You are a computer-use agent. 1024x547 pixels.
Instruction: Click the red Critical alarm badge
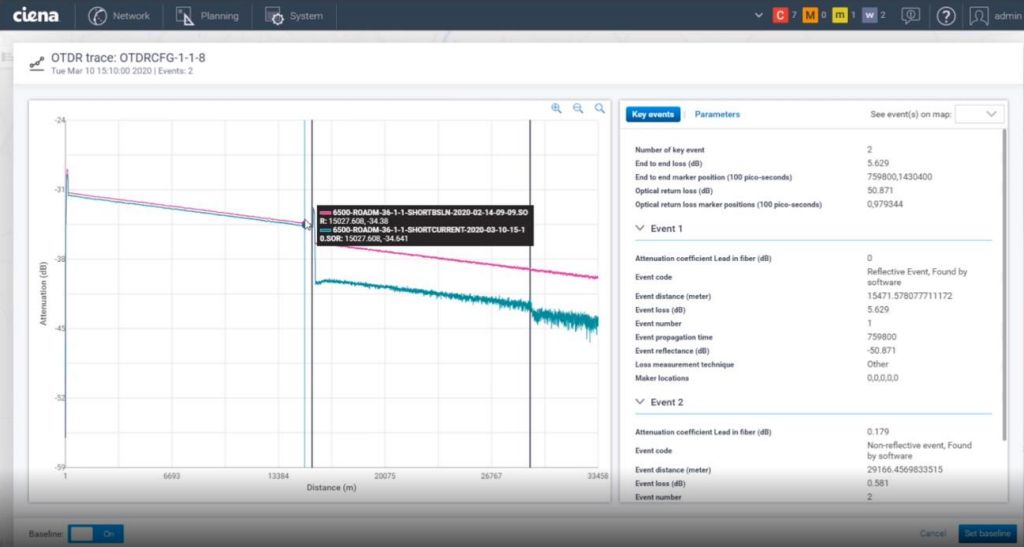(x=780, y=15)
